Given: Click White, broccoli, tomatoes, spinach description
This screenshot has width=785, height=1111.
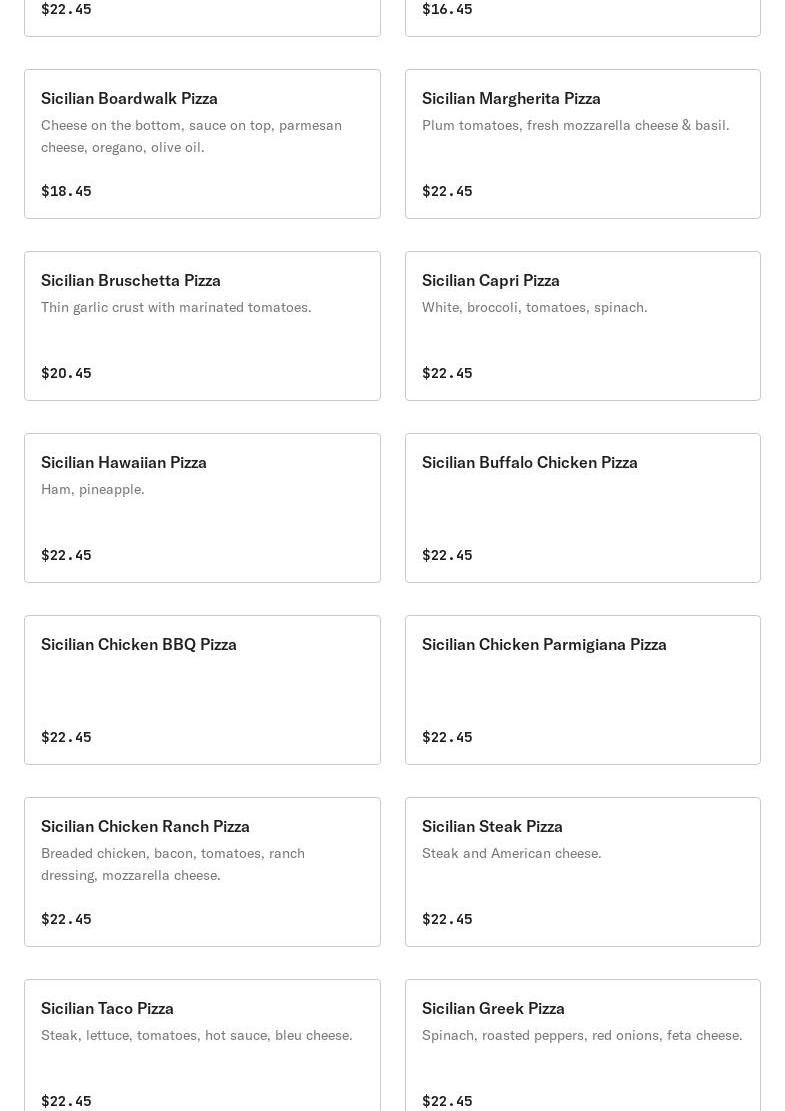Looking at the screenshot, I should 535,308.
